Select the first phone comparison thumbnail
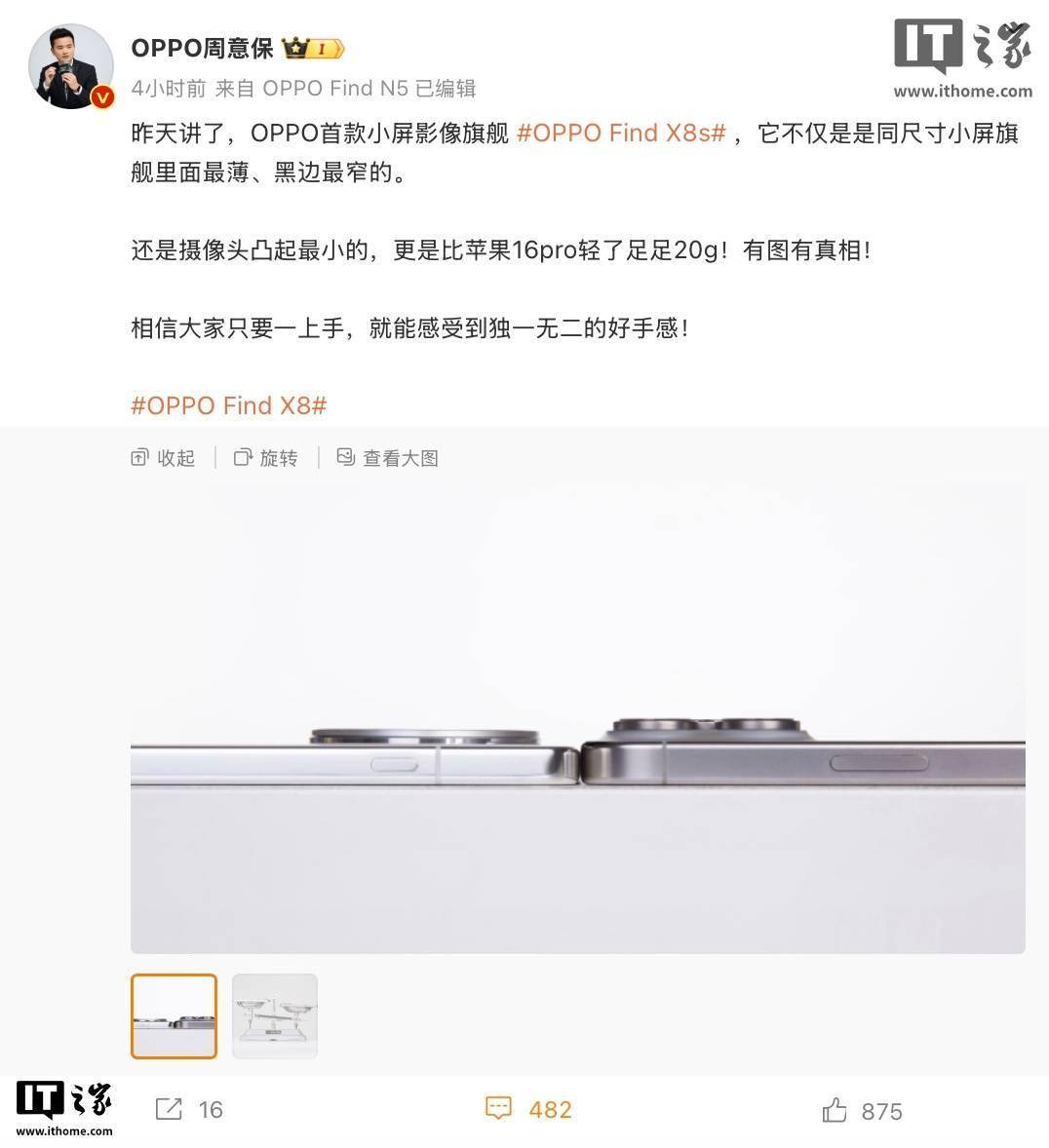This screenshot has height=1148, width=1049. coord(174,1015)
